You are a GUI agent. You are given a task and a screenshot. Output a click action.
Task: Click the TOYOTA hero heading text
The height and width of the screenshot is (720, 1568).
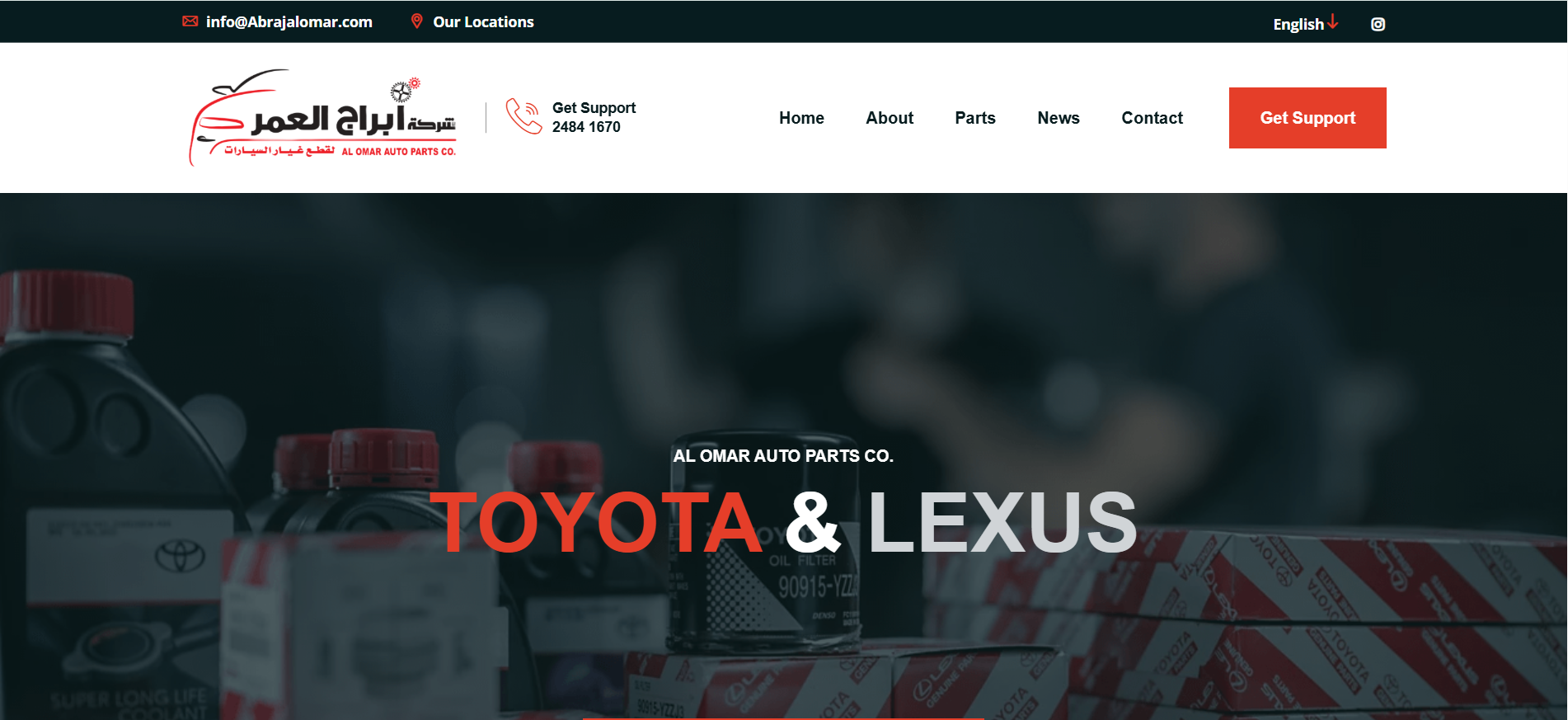595,523
